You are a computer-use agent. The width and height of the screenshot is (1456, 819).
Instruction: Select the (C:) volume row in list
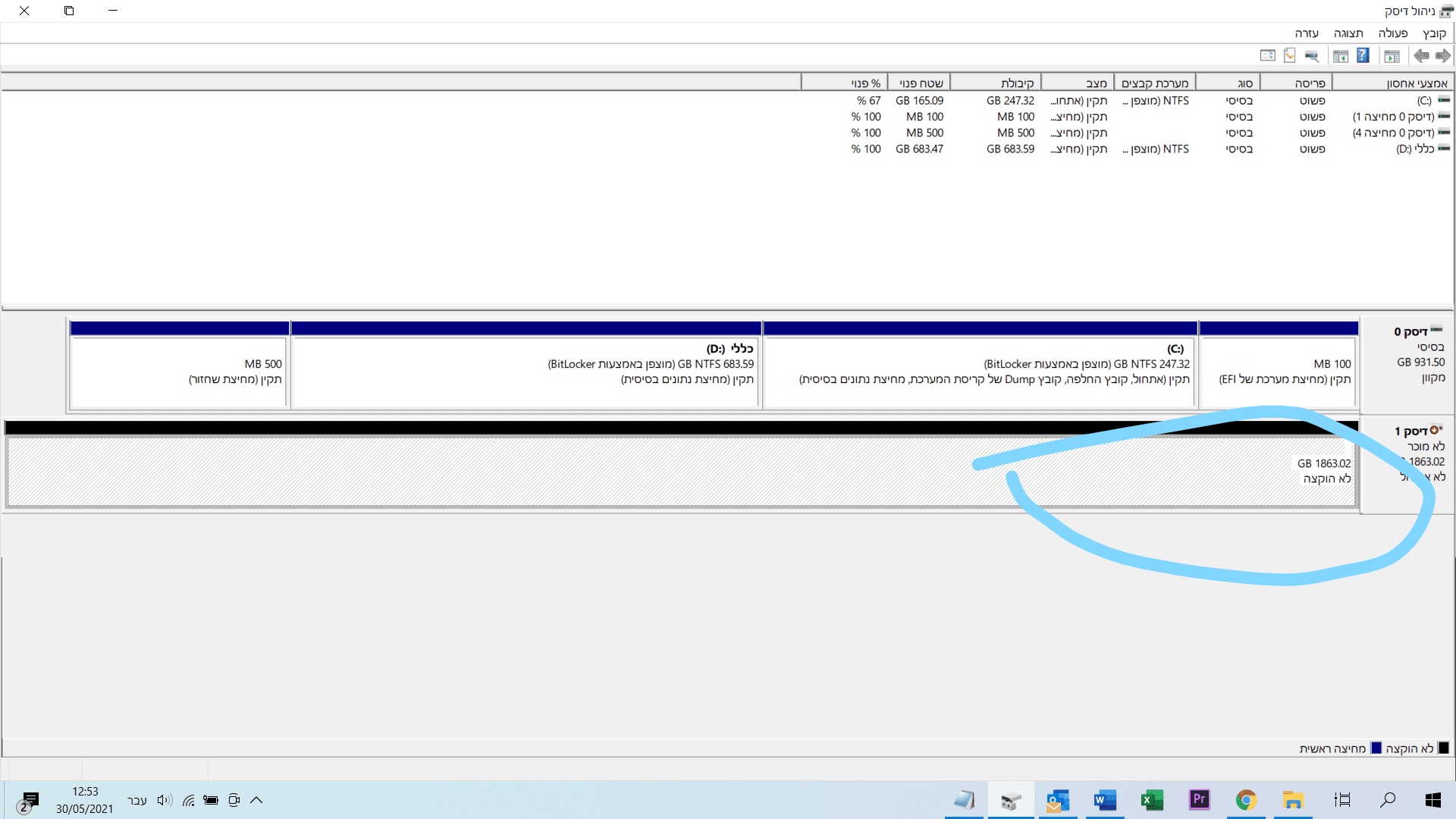(1424, 101)
